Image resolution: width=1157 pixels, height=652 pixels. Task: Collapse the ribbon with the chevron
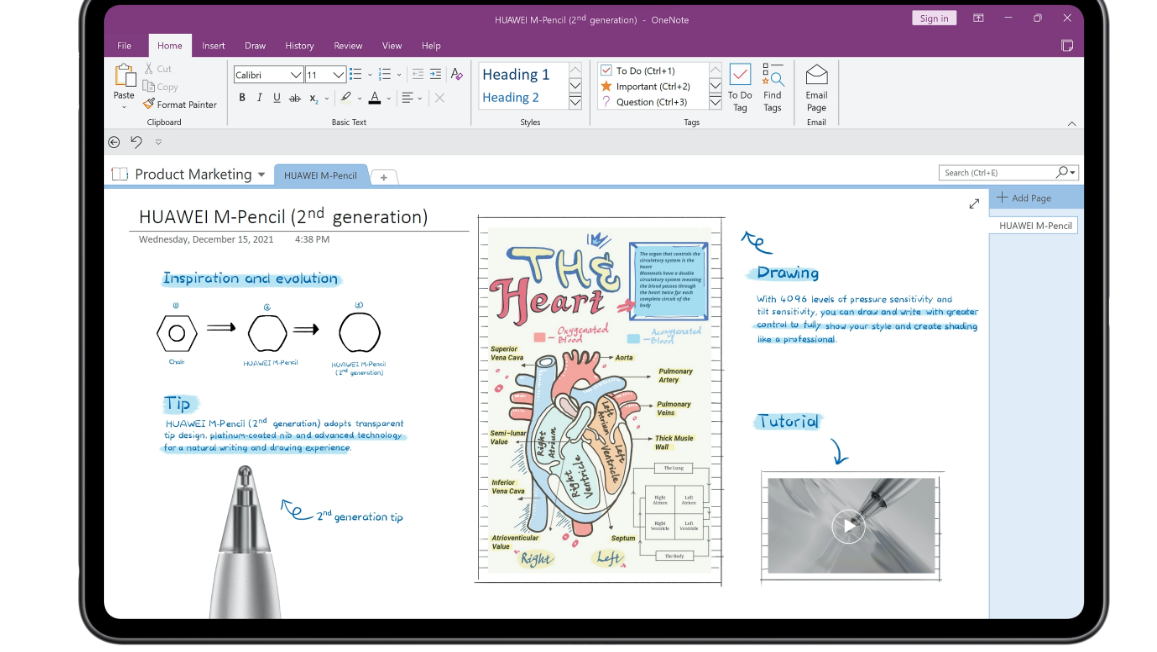[1071, 123]
